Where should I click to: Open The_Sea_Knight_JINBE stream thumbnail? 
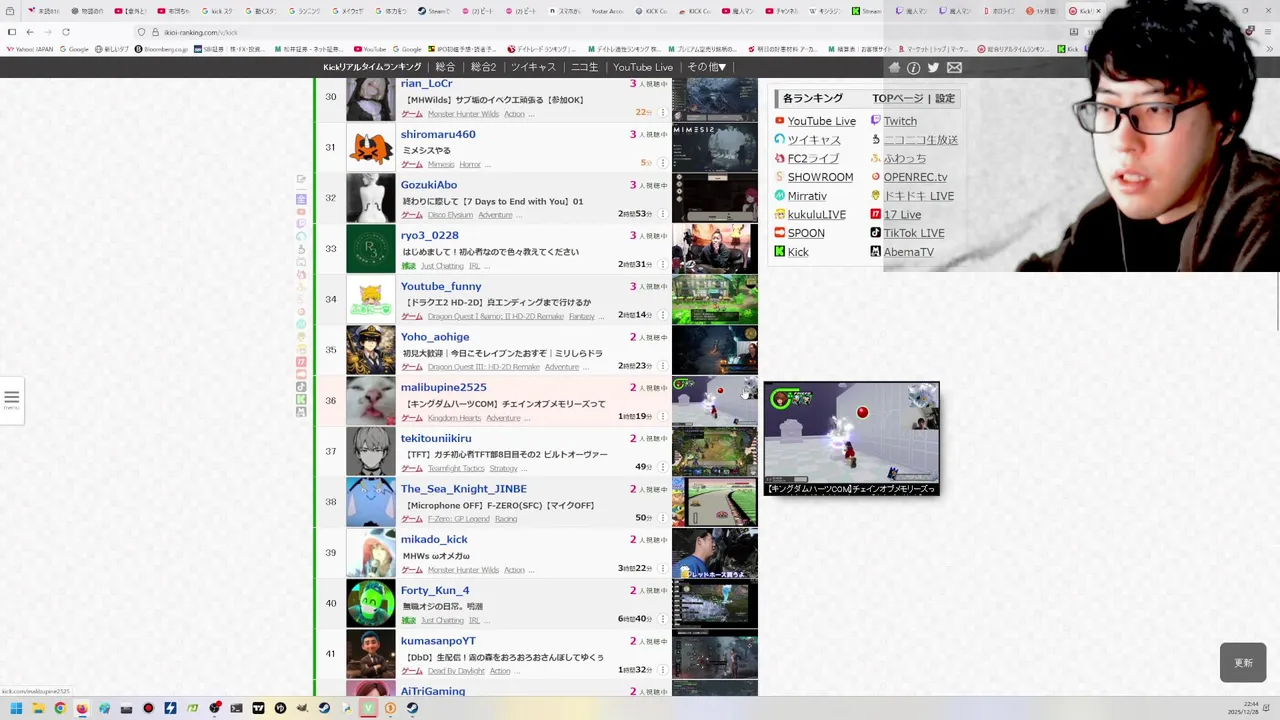pyautogui.click(x=714, y=502)
